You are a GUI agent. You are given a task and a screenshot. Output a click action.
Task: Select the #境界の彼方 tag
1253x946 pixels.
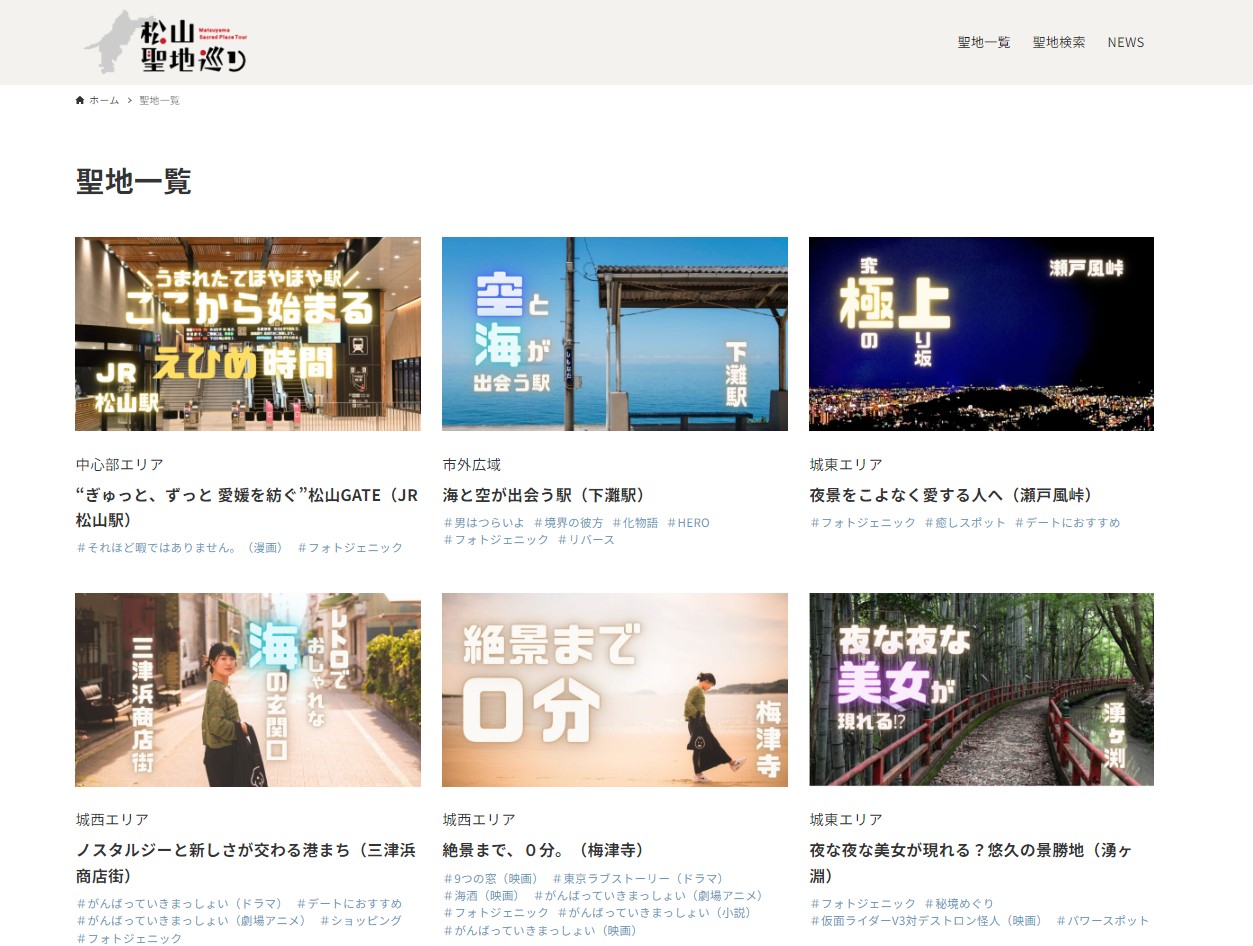point(568,523)
